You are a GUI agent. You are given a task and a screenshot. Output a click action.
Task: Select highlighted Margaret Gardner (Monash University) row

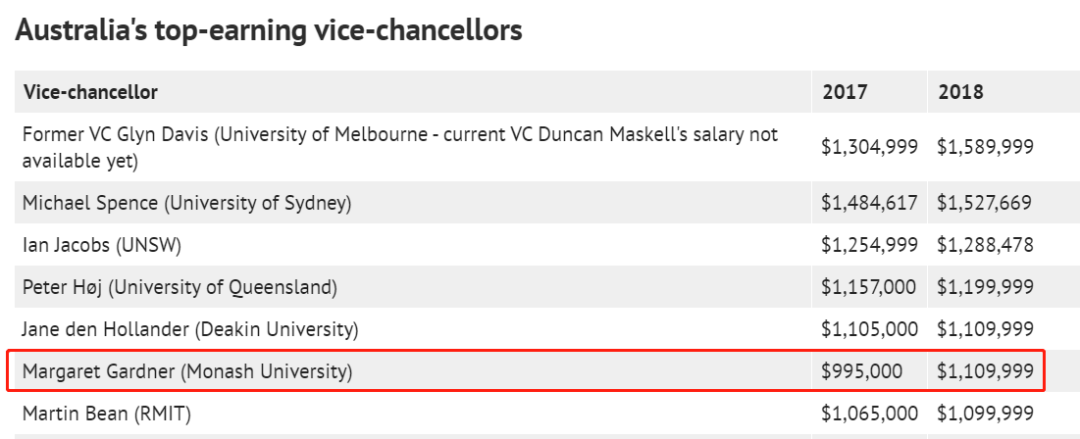[526, 371]
